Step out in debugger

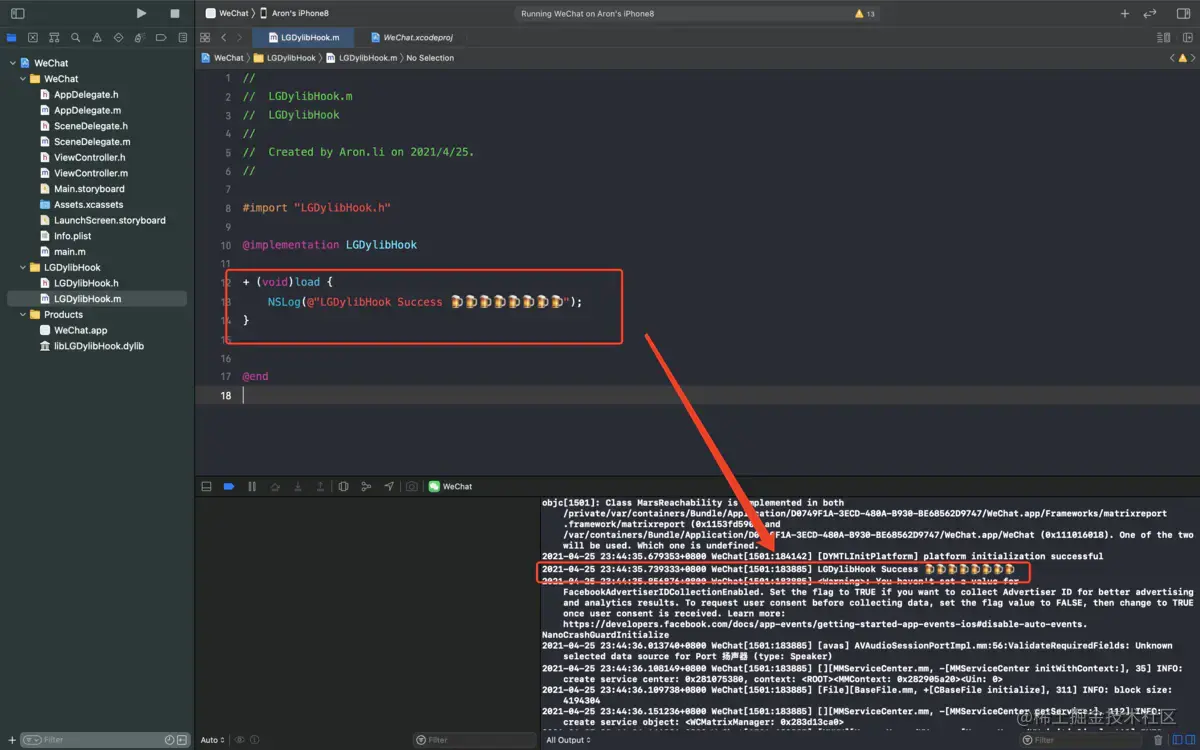[x=320, y=486]
